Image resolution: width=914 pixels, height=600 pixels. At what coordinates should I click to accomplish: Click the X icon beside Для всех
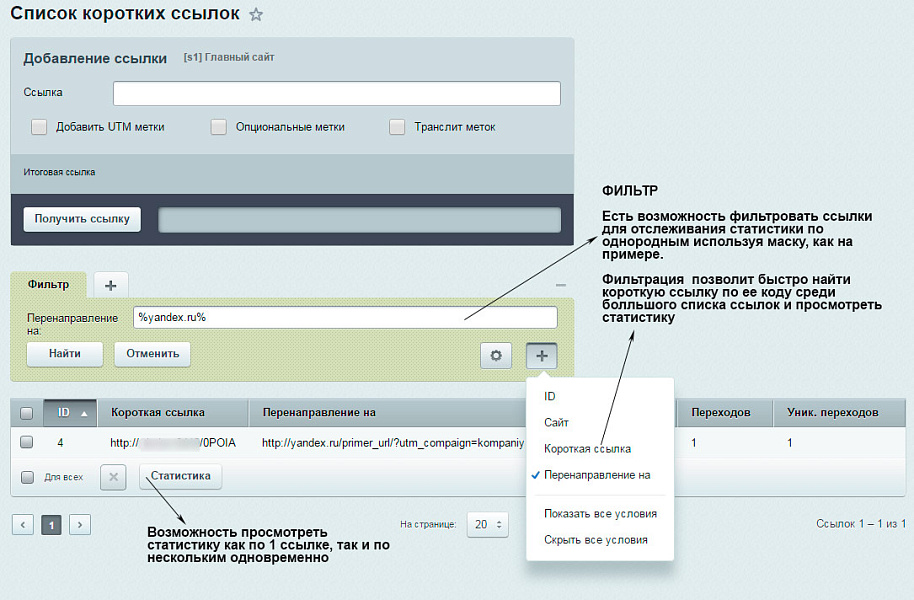click(x=113, y=477)
